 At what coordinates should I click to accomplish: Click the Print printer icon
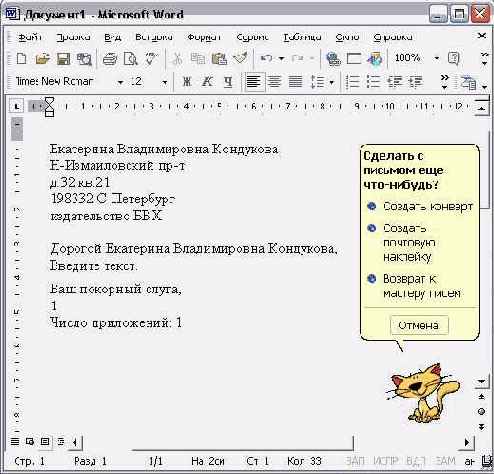[x=110, y=59]
